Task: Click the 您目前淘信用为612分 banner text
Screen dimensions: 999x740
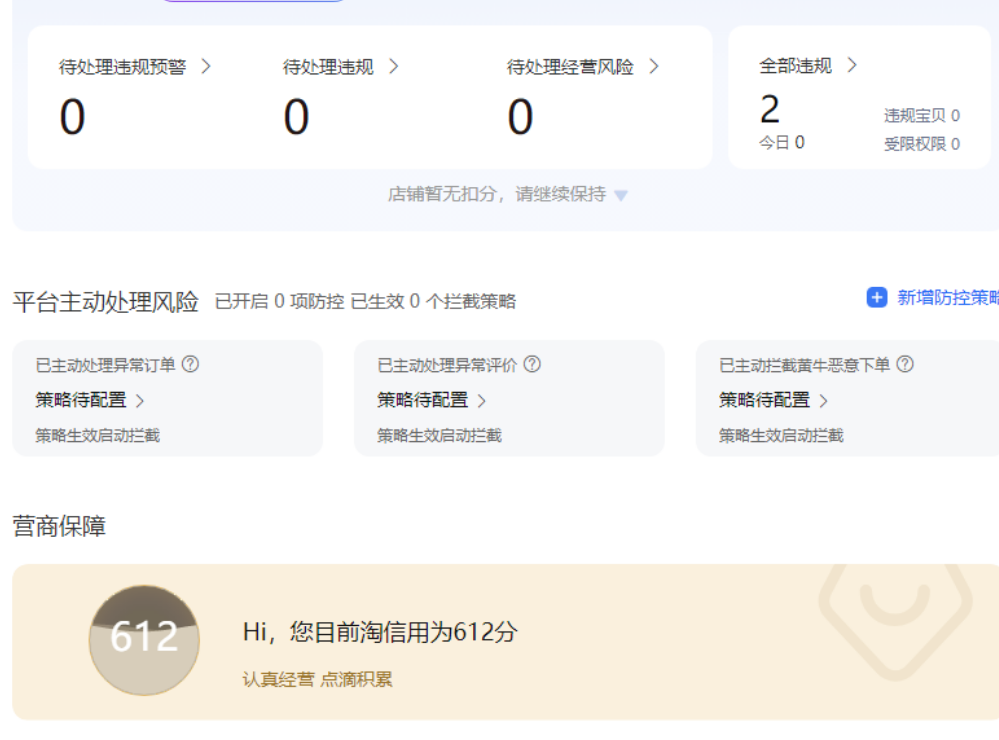Action: click(380, 632)
